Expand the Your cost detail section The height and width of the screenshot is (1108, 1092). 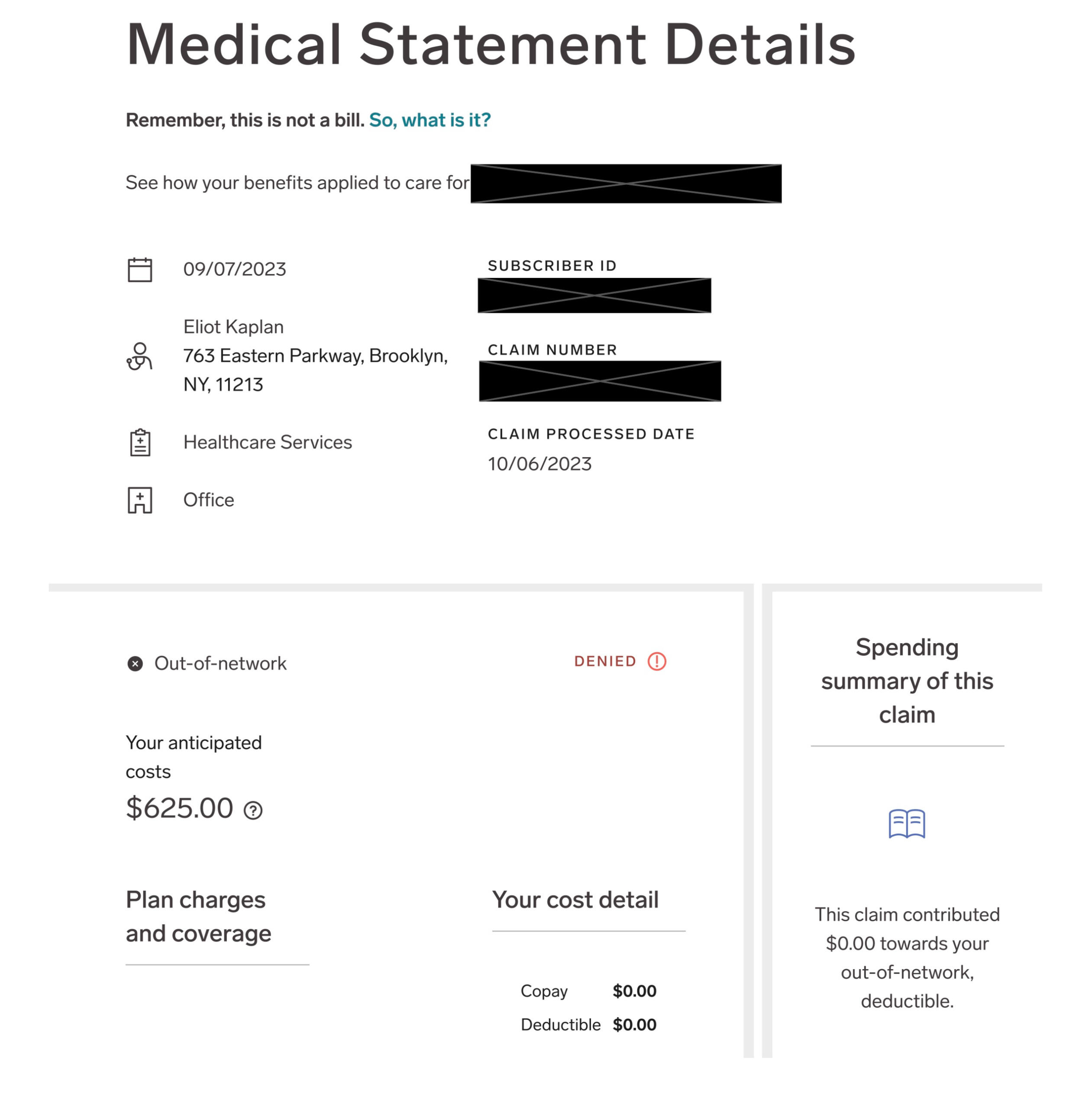coord(575,900)
